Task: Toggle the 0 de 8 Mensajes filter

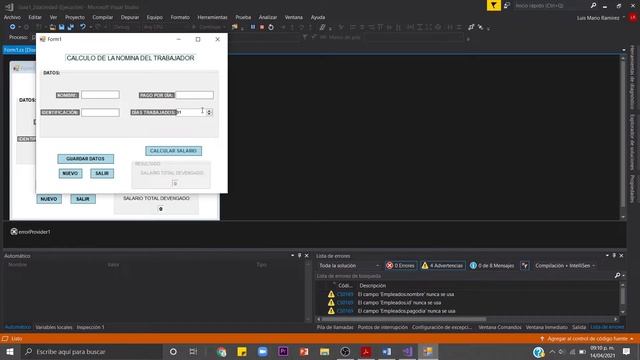Action: click(492, 266)
